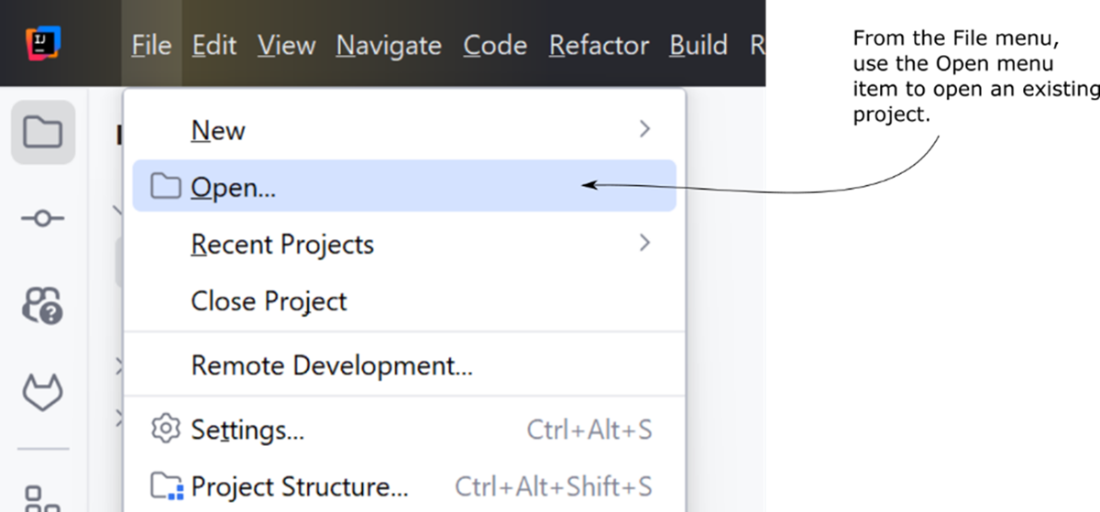This screenshot has height=512, width=1100.
Task: Expand the New submenu arrow
Action: pos(645,129)
